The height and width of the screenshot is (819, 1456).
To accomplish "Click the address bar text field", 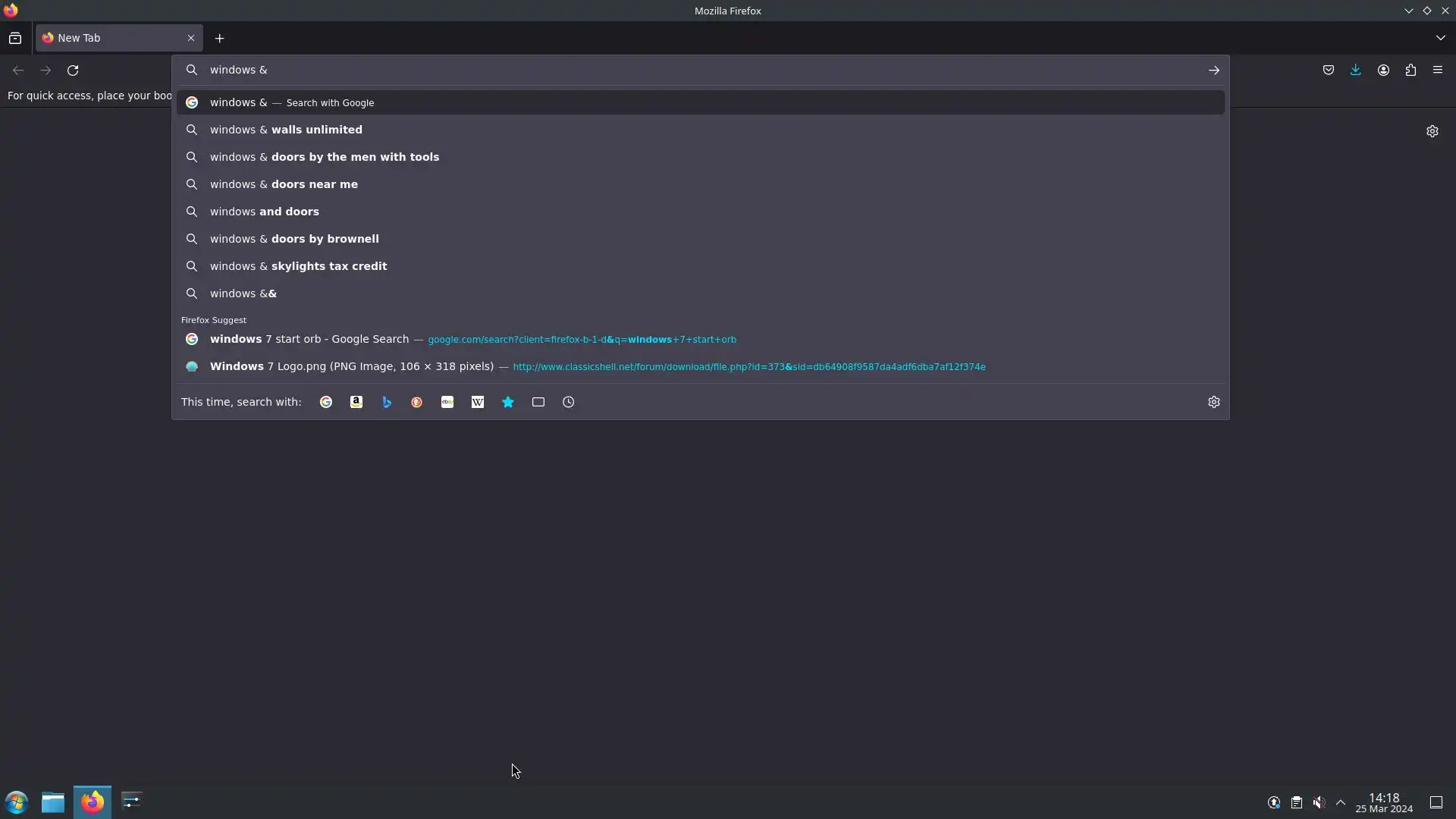I will click(x=682, y=70).
